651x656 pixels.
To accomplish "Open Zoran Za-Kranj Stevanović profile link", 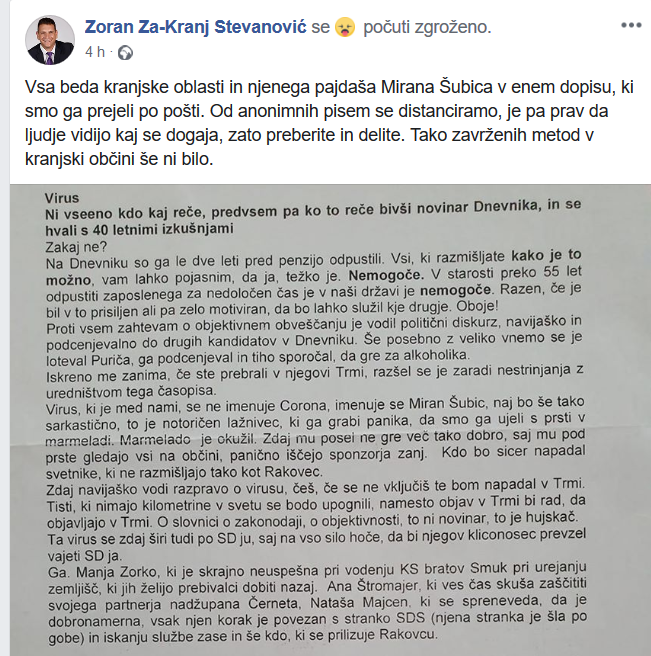I will (195, 27).
